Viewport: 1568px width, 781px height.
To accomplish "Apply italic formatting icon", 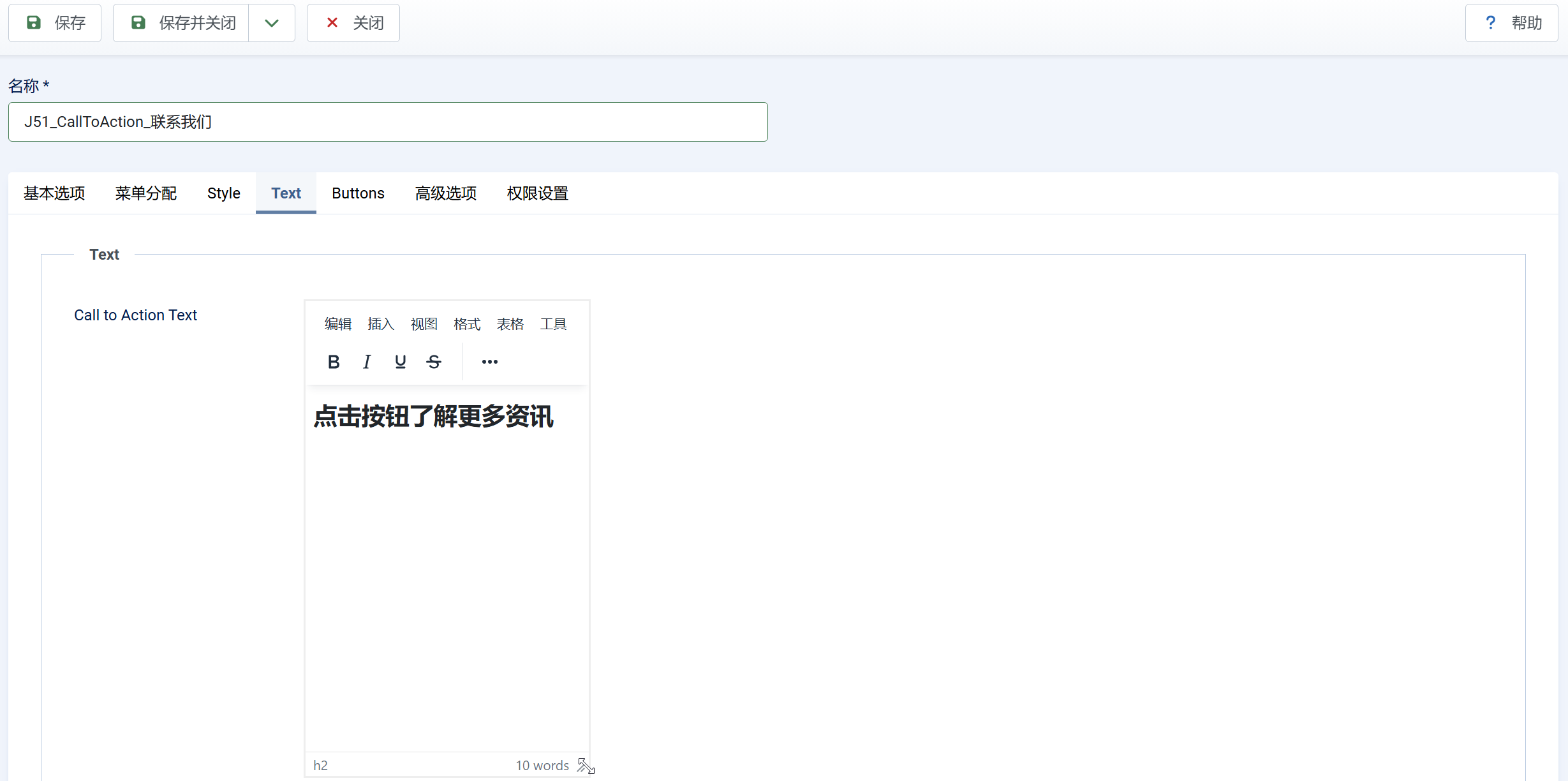I will click(x=367, y=362).
